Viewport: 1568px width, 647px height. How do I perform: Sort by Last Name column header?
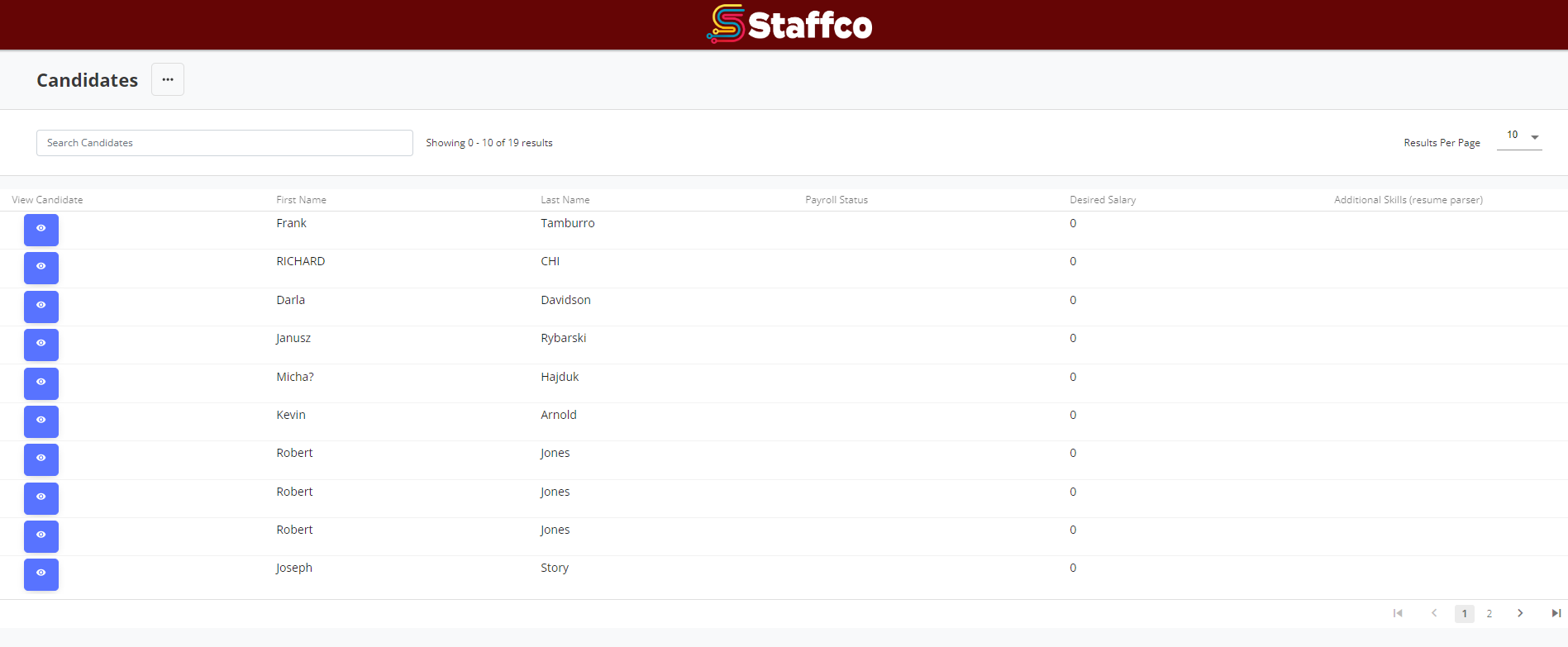point(565,200)
